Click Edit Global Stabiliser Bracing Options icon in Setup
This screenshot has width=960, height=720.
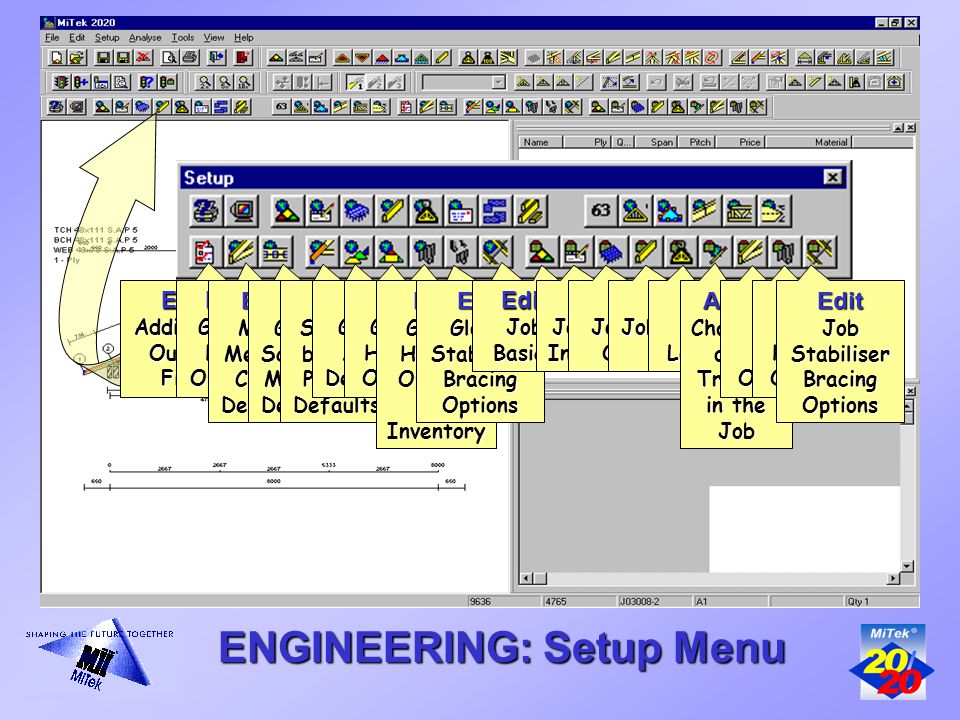coord(495,252)
